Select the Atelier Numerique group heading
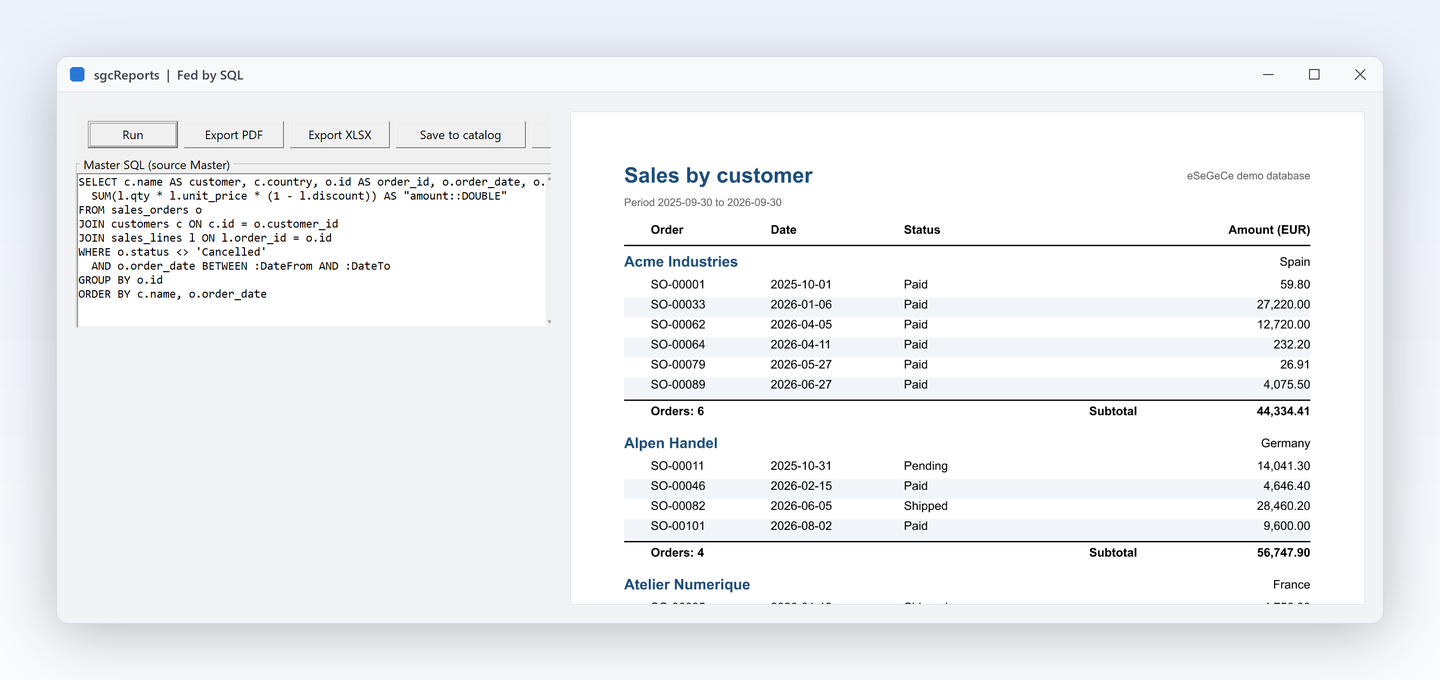 [687, 584]
